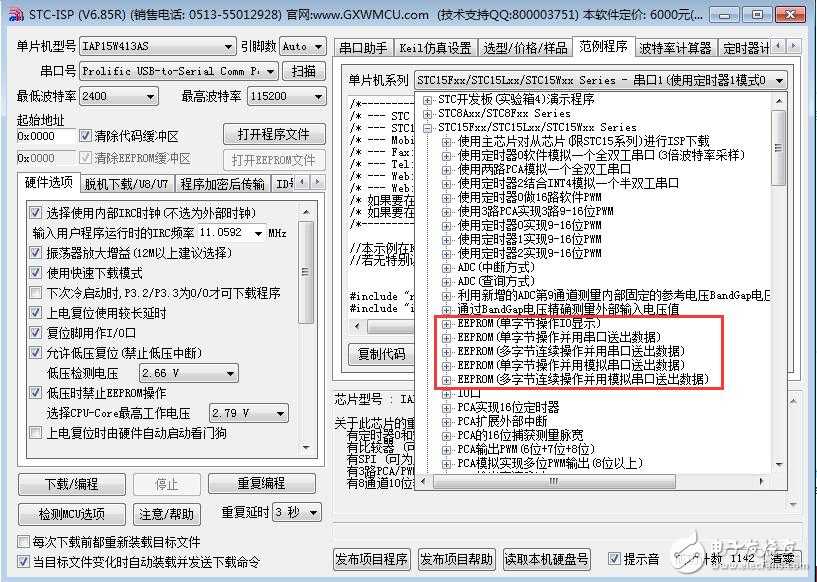817x582 pixels.
Task: Toggle 允许低压复位 checkbox
Action: click(x=35, y=353)
